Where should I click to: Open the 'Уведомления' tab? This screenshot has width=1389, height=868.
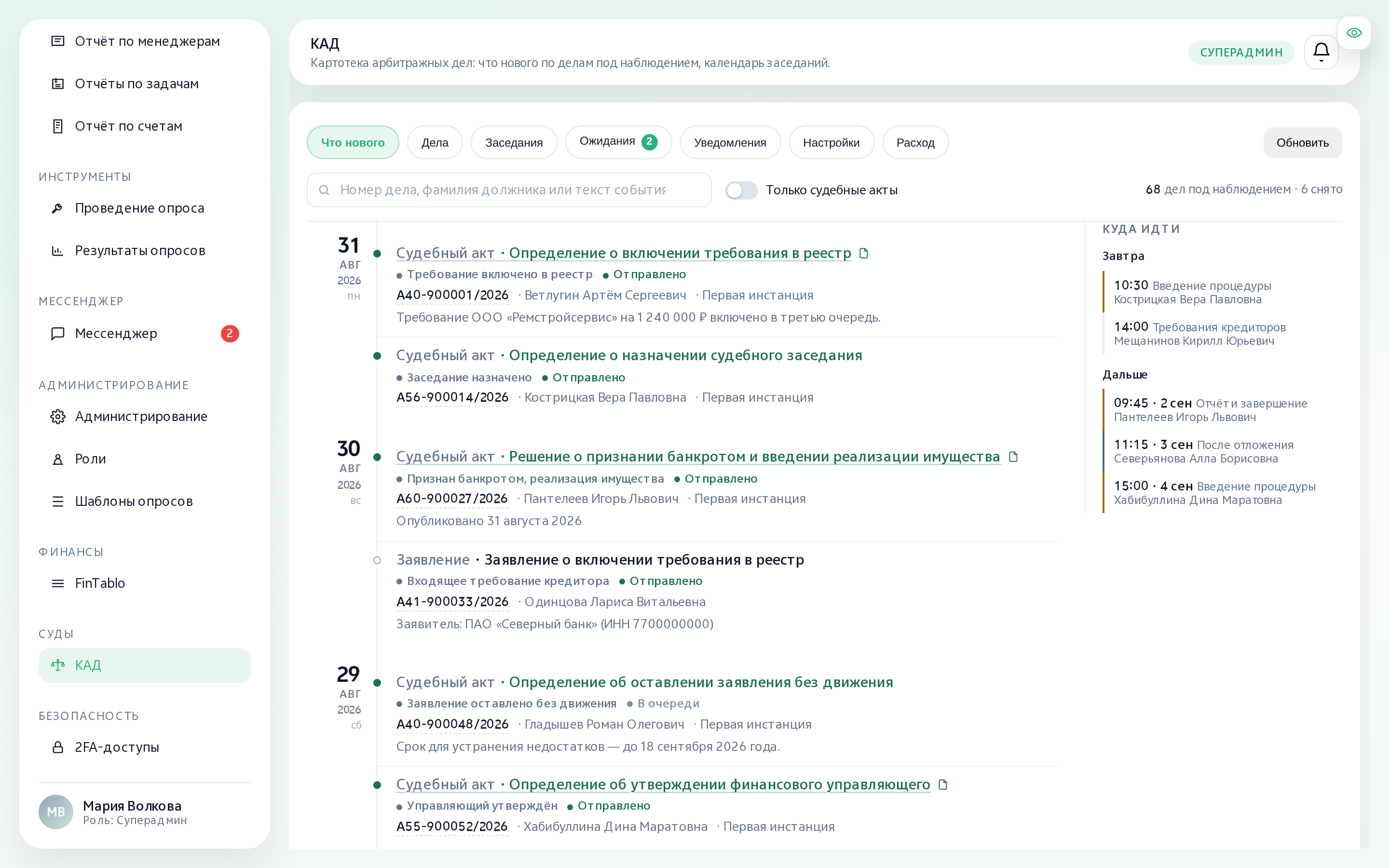coord(730,142)
